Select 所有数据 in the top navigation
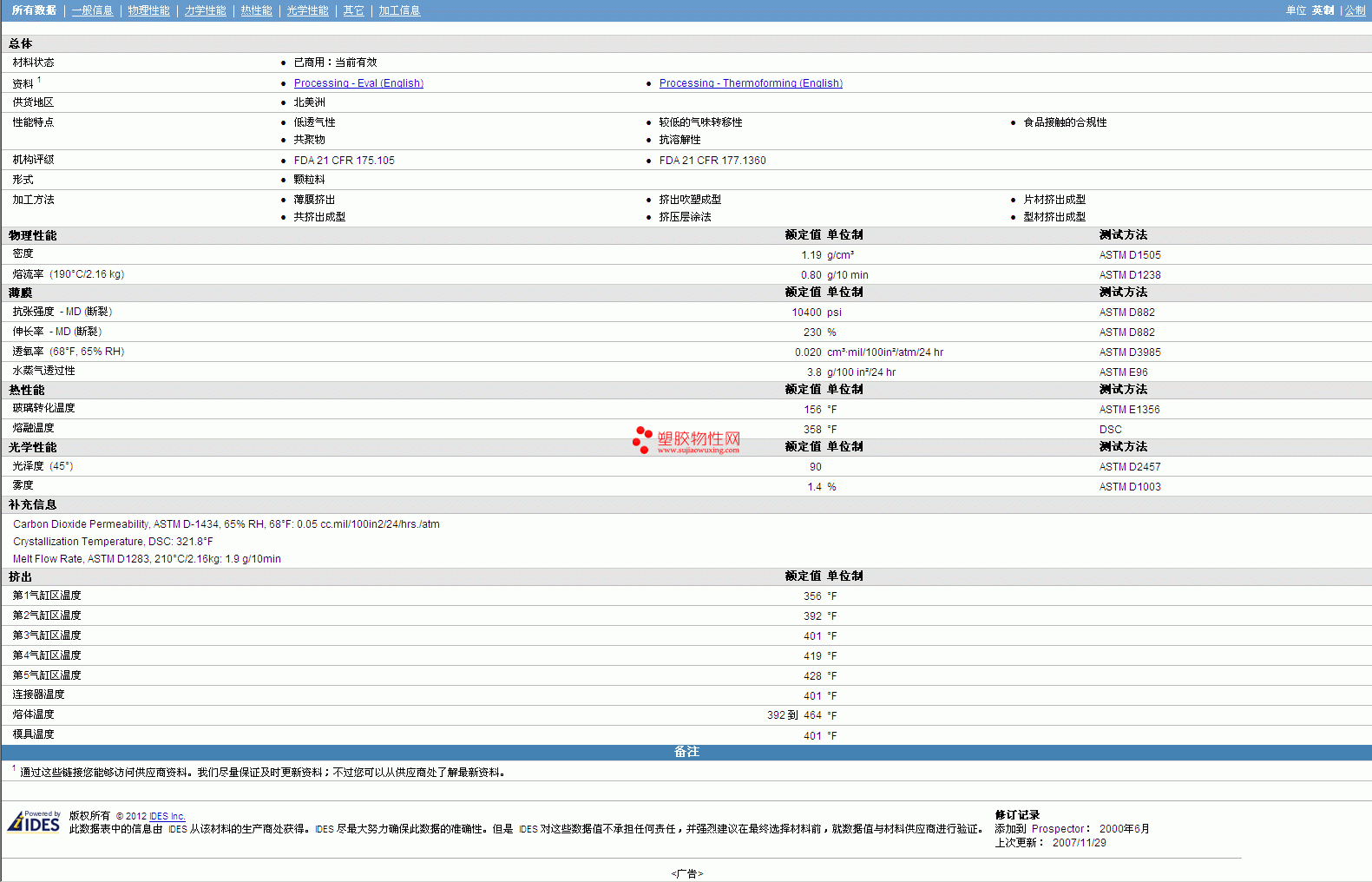1372x882 pixels. coord(34,10)
